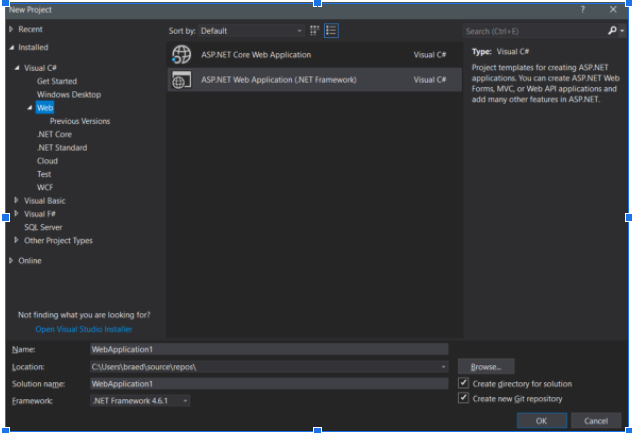This screenshot has height=433, width=632.
Task: Select ASP.NET Web Application (.NET Framework) template
Action: click(x=314, y=80)
